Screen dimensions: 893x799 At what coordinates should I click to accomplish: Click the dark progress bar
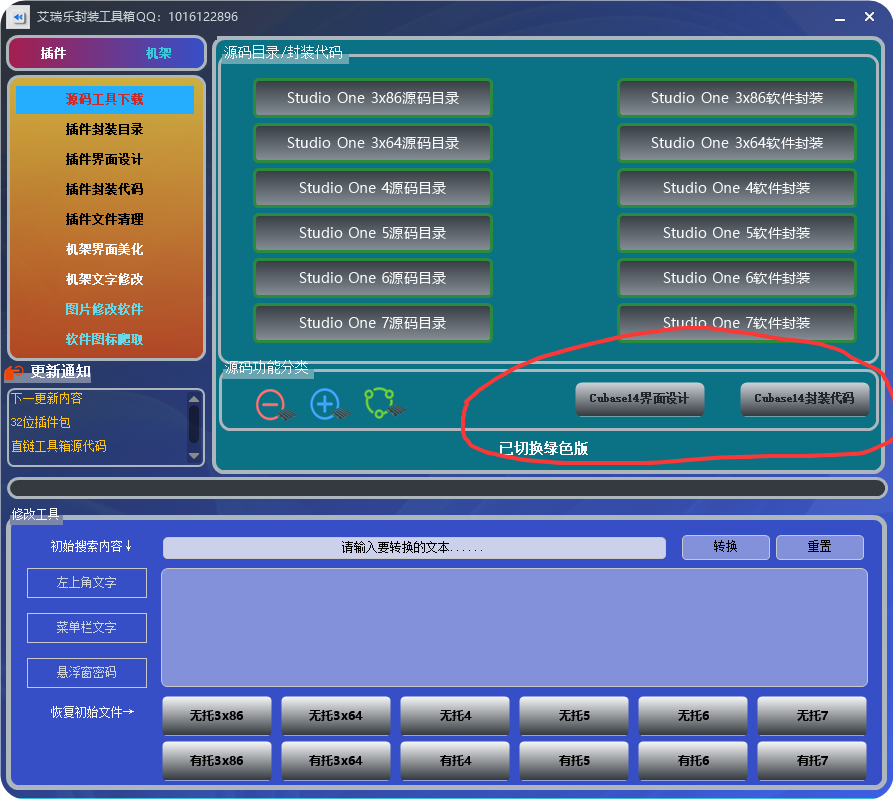447,488
